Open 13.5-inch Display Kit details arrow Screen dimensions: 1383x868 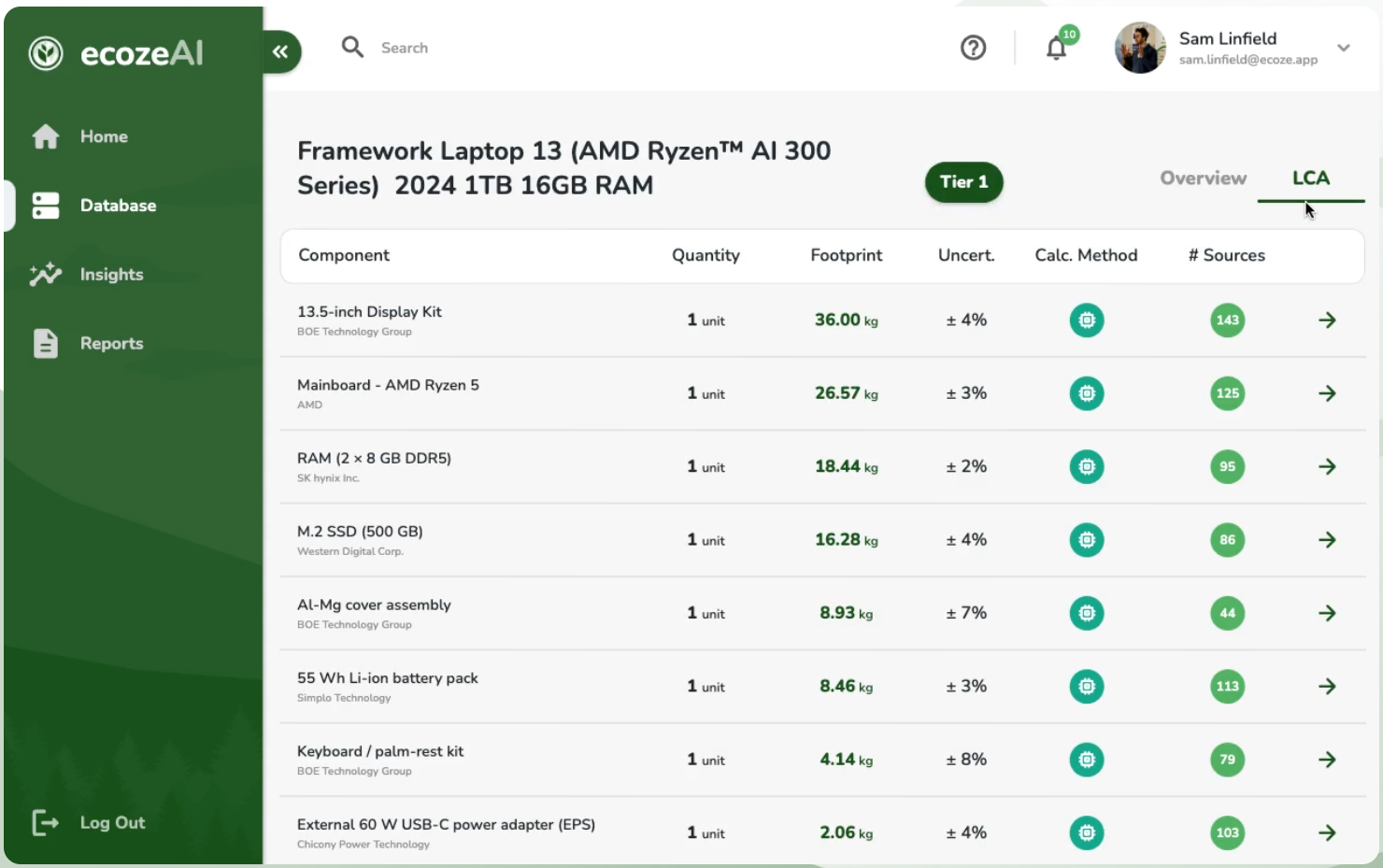point(1327,320)
